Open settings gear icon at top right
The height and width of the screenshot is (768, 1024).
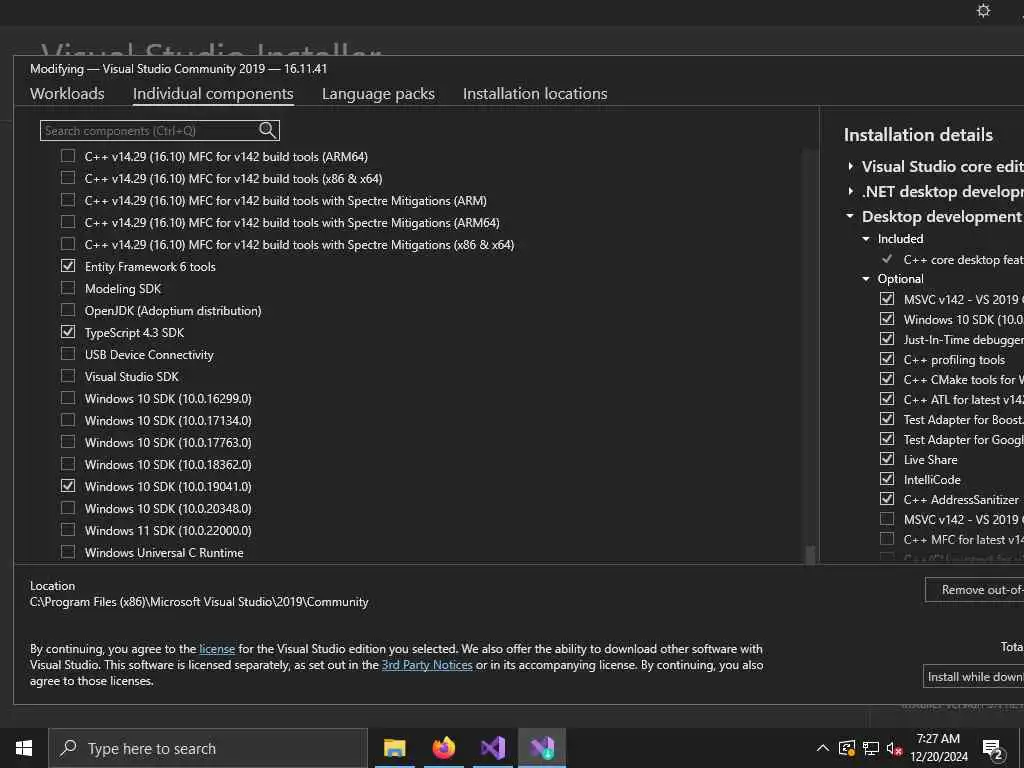pos(984,10)
